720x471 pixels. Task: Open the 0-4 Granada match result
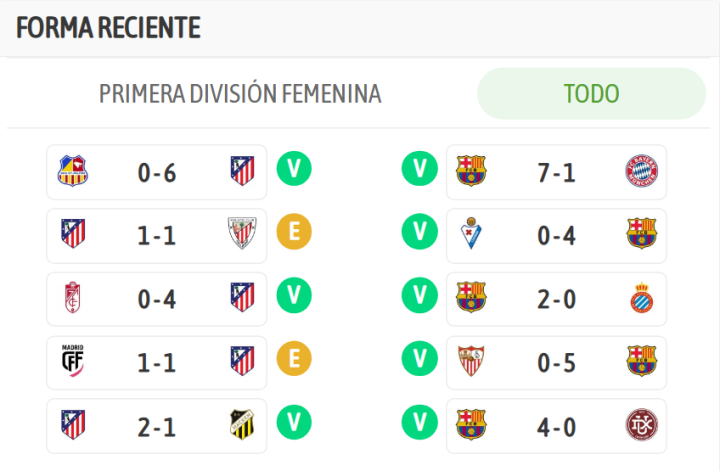point(157,298)
